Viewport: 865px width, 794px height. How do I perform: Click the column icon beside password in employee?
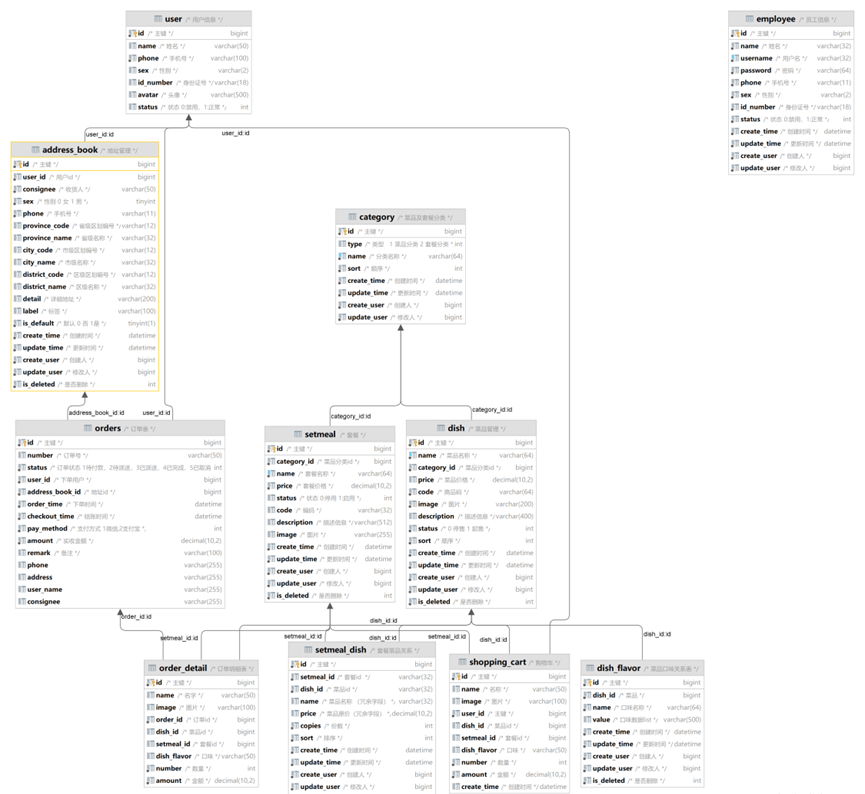(x=735, y=71)
